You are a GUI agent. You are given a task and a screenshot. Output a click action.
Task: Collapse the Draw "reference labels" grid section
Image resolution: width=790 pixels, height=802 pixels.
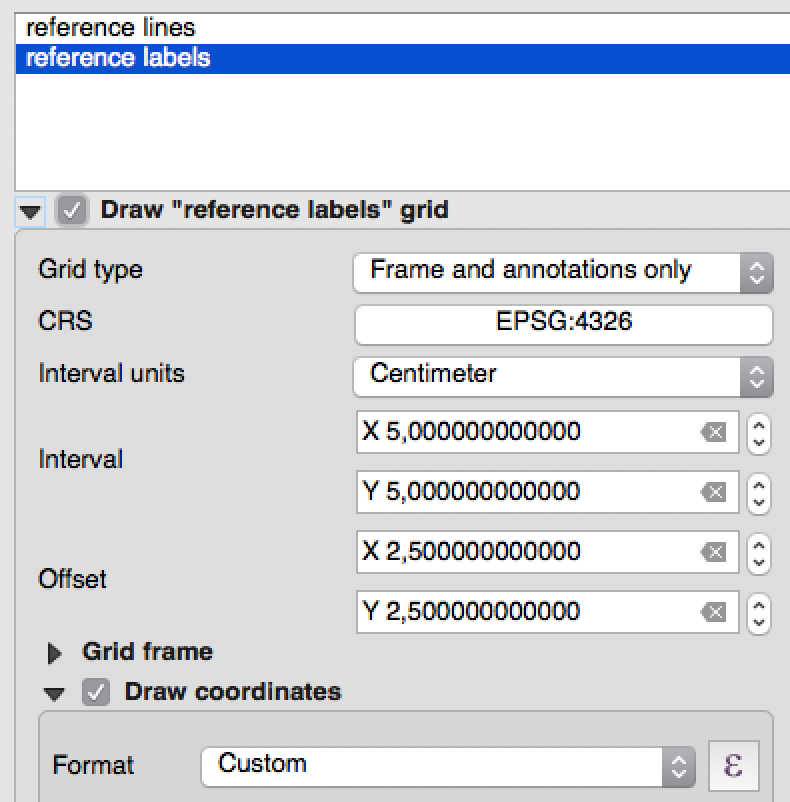32,212
